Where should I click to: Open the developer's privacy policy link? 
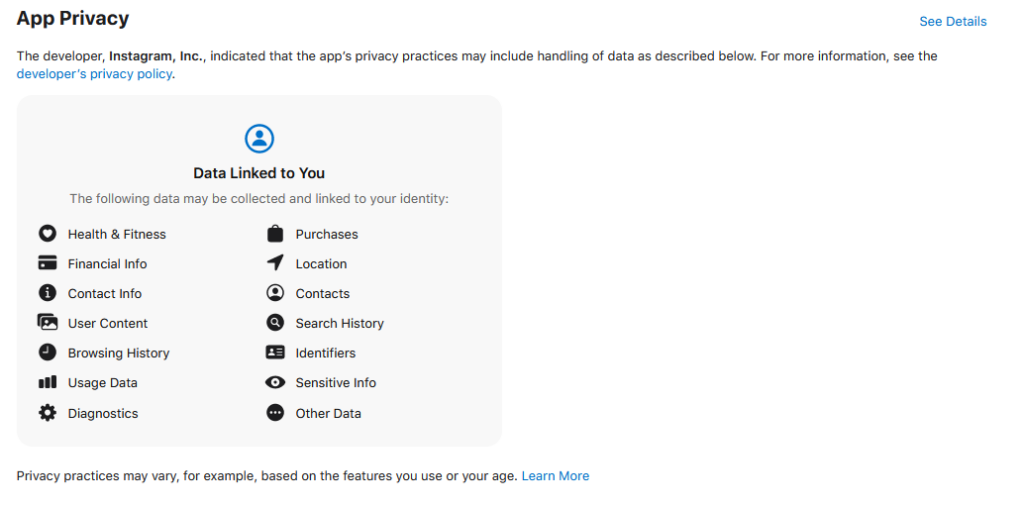point(95,74)
